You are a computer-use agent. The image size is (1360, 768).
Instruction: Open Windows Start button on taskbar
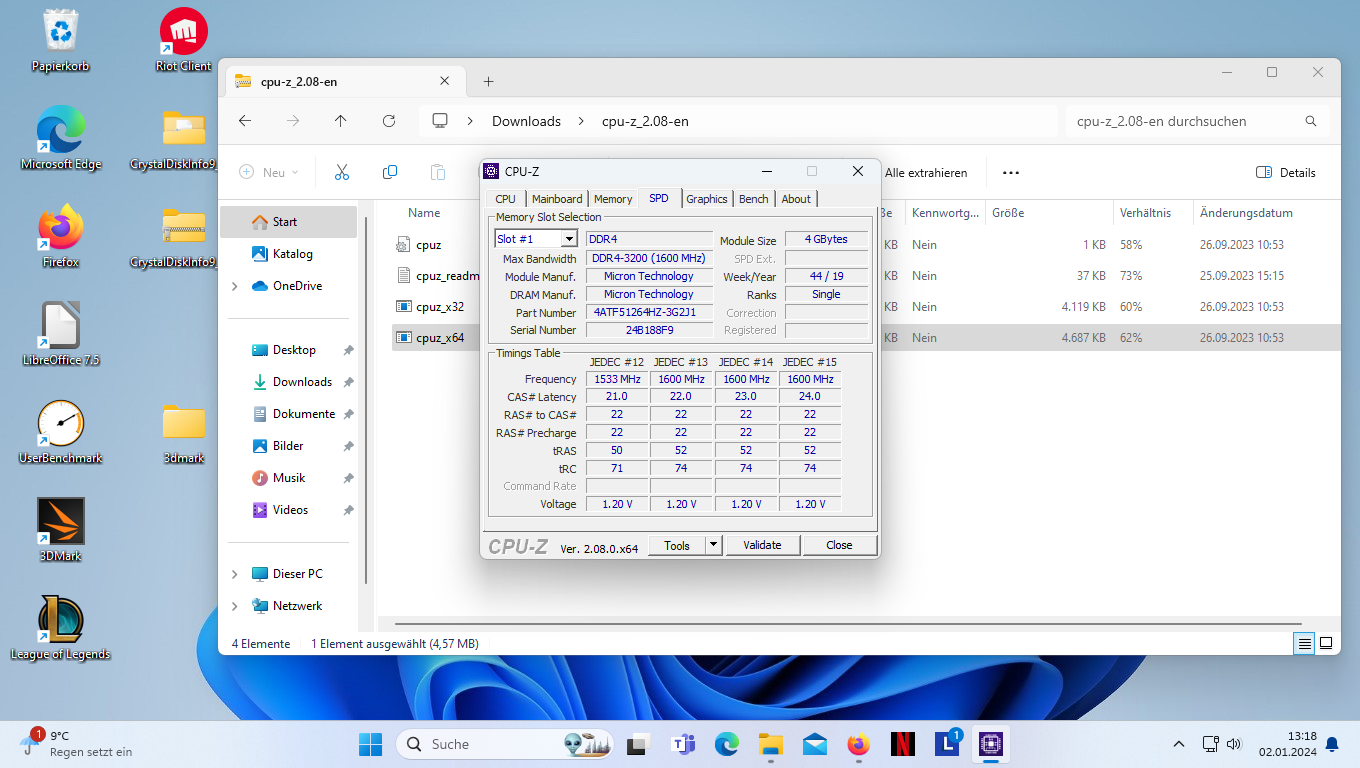370,744
